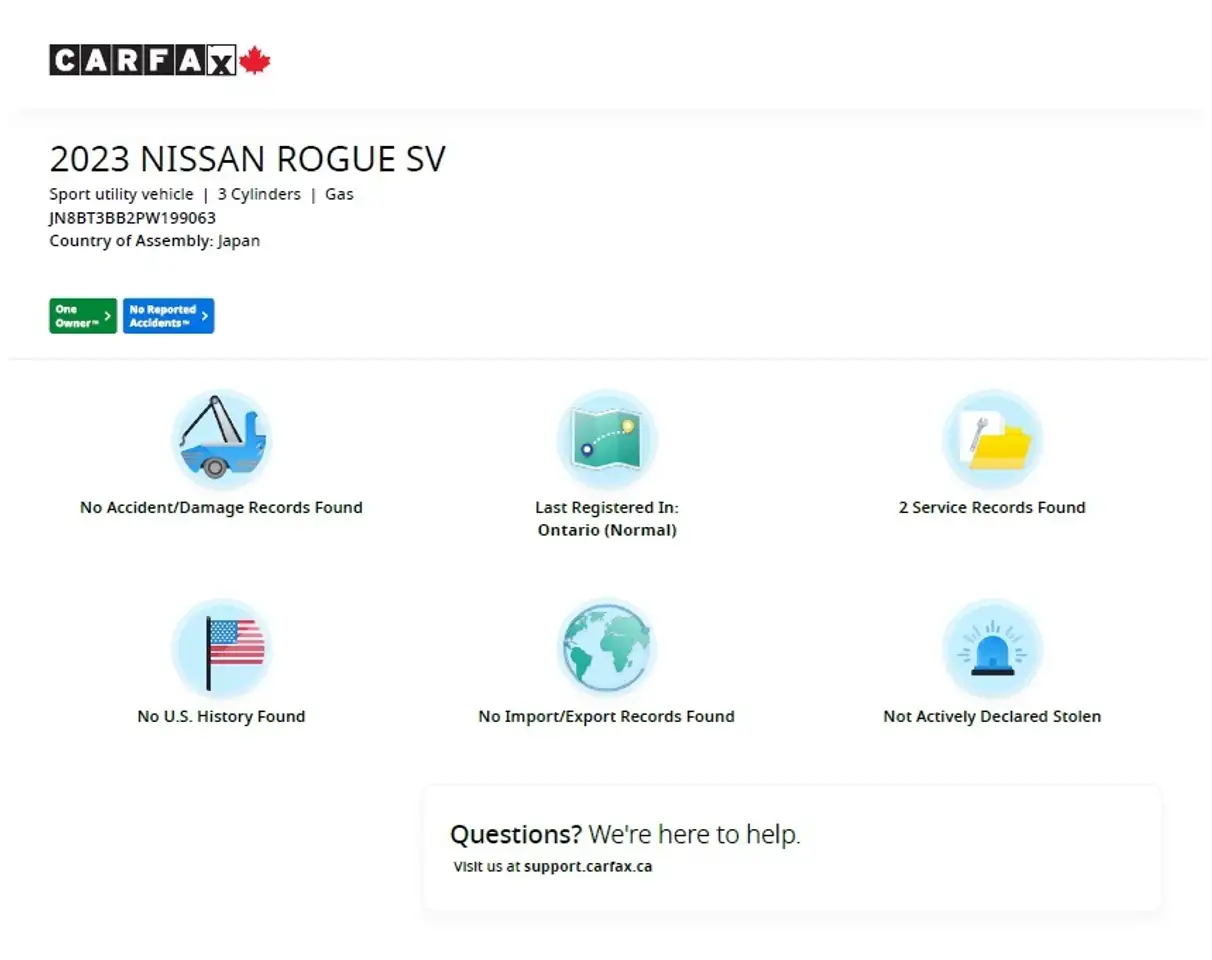Select 'Not Actively Declared Stolen' text
Image resolution: width=1212 pixels, height=960 pixels.
pyautogui.click(x=992, y=717)
